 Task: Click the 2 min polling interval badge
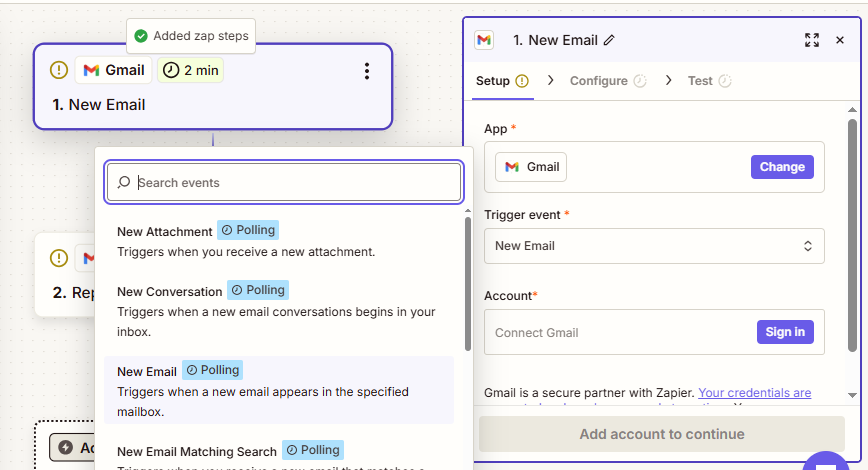190,70
